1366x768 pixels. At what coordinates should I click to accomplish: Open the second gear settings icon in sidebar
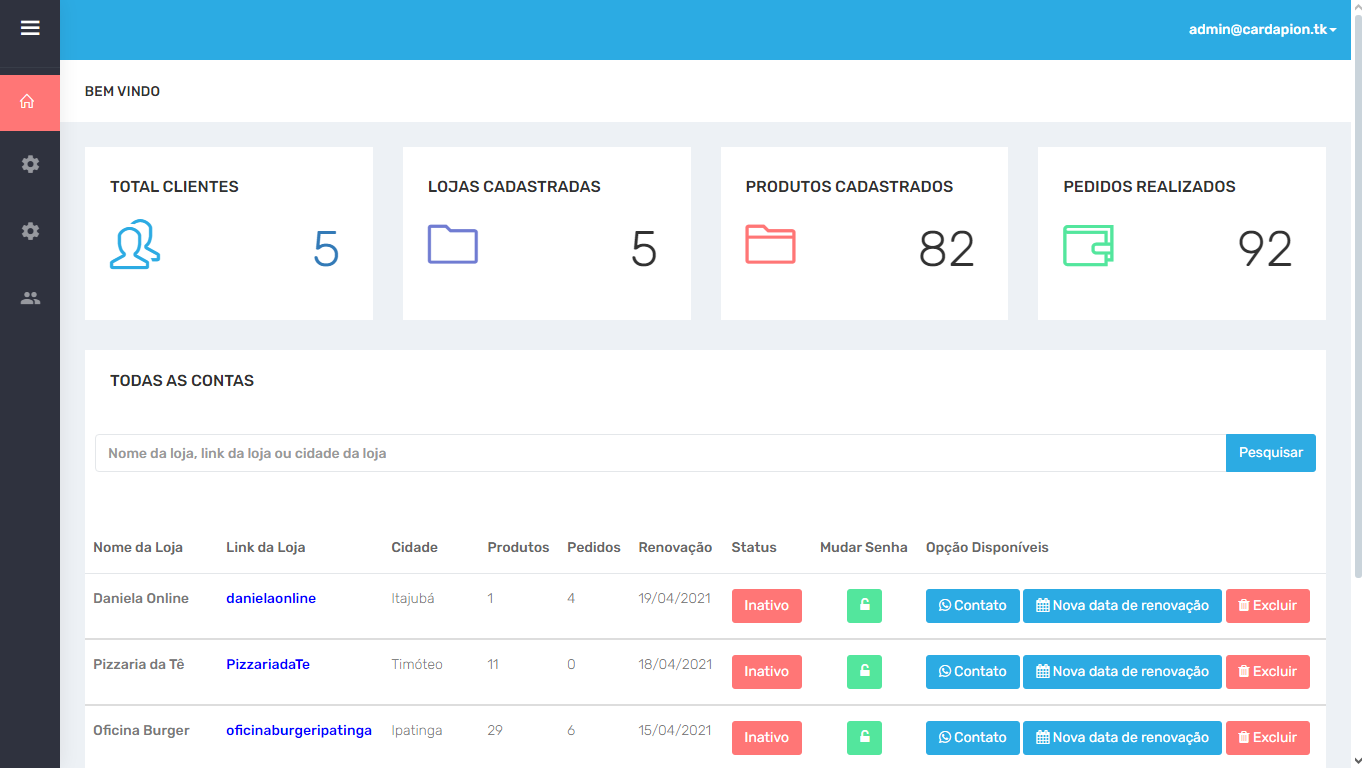tap(30, 231)
